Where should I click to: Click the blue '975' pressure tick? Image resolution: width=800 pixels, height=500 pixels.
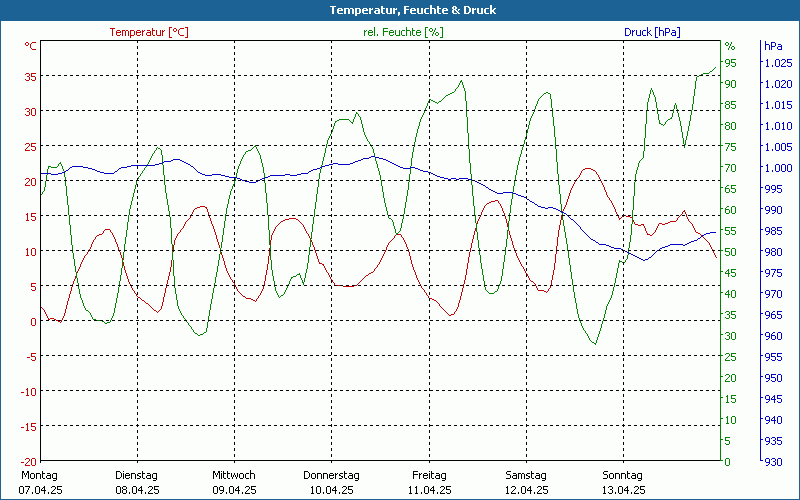pos(773,273)
